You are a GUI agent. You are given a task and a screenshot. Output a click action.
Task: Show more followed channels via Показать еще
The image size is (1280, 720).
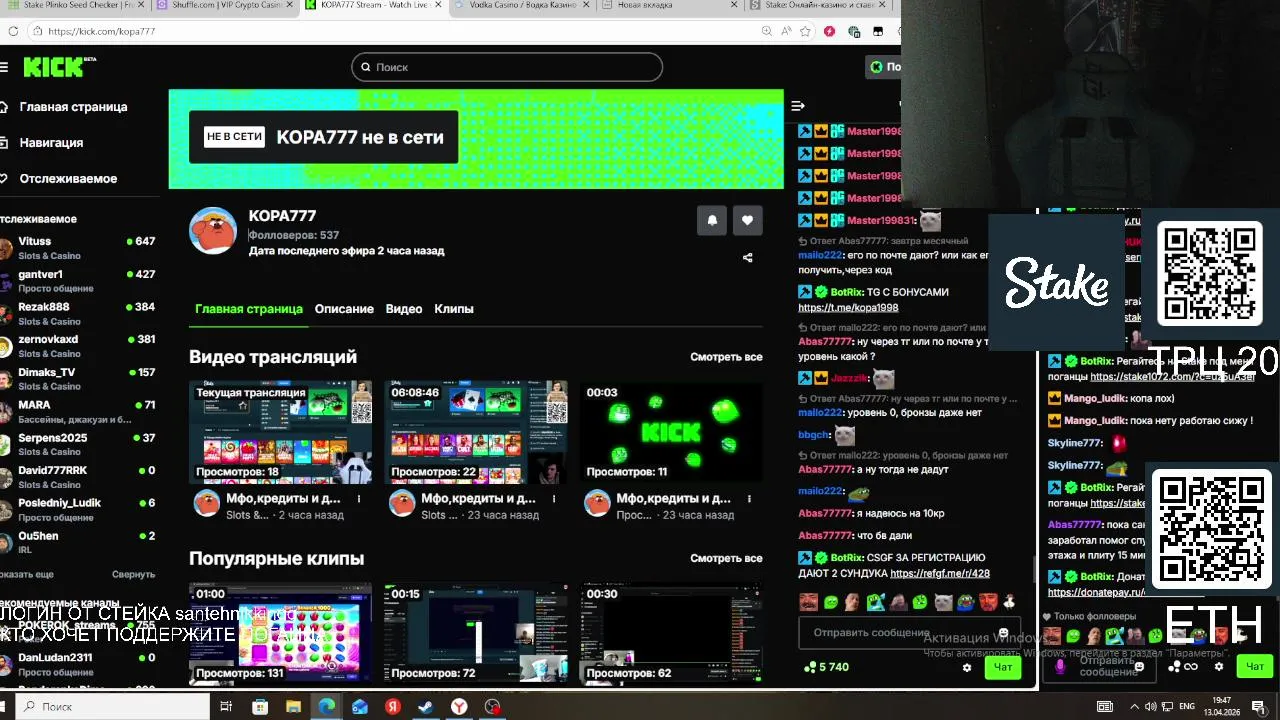[27, 574]
